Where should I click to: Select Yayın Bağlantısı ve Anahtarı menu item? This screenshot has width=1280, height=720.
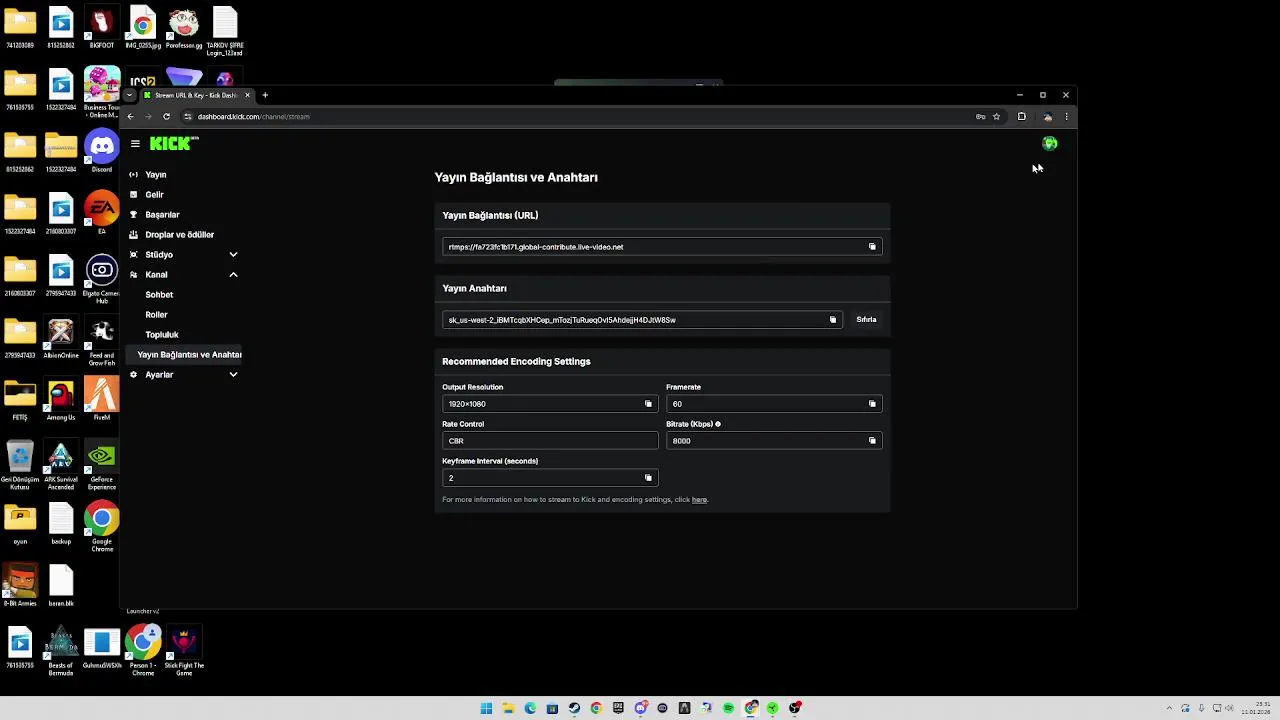tap(185, 355)
